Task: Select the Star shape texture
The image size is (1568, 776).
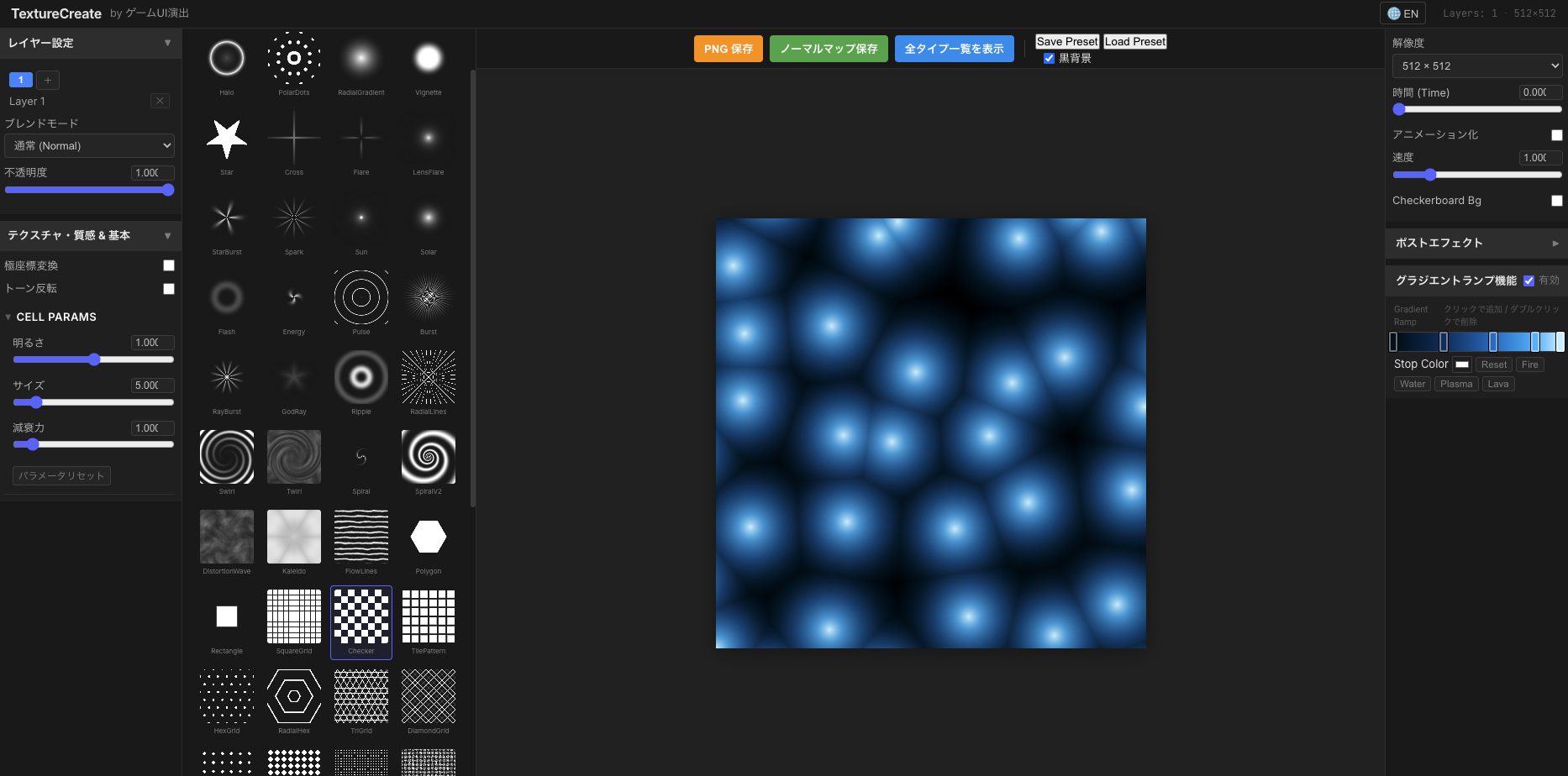Action: tap(227, 139)
